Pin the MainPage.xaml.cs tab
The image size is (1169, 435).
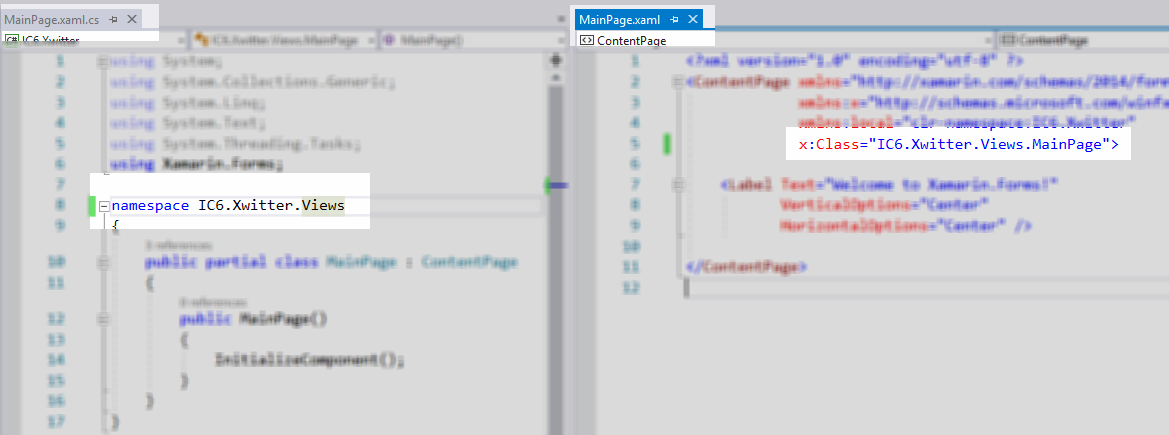pyautogui.click(x=113, y=20)
